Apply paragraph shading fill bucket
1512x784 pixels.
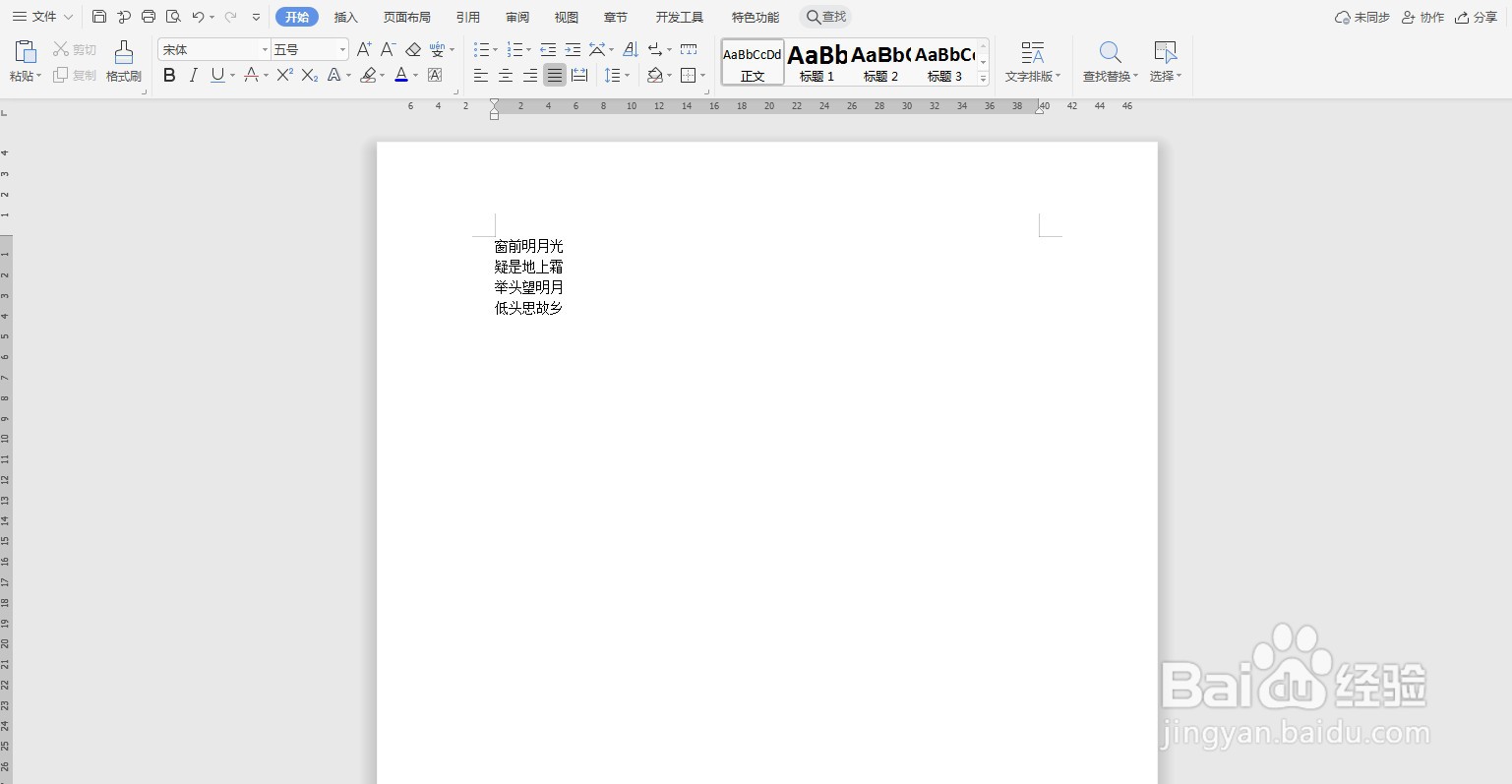coord(655,75)
